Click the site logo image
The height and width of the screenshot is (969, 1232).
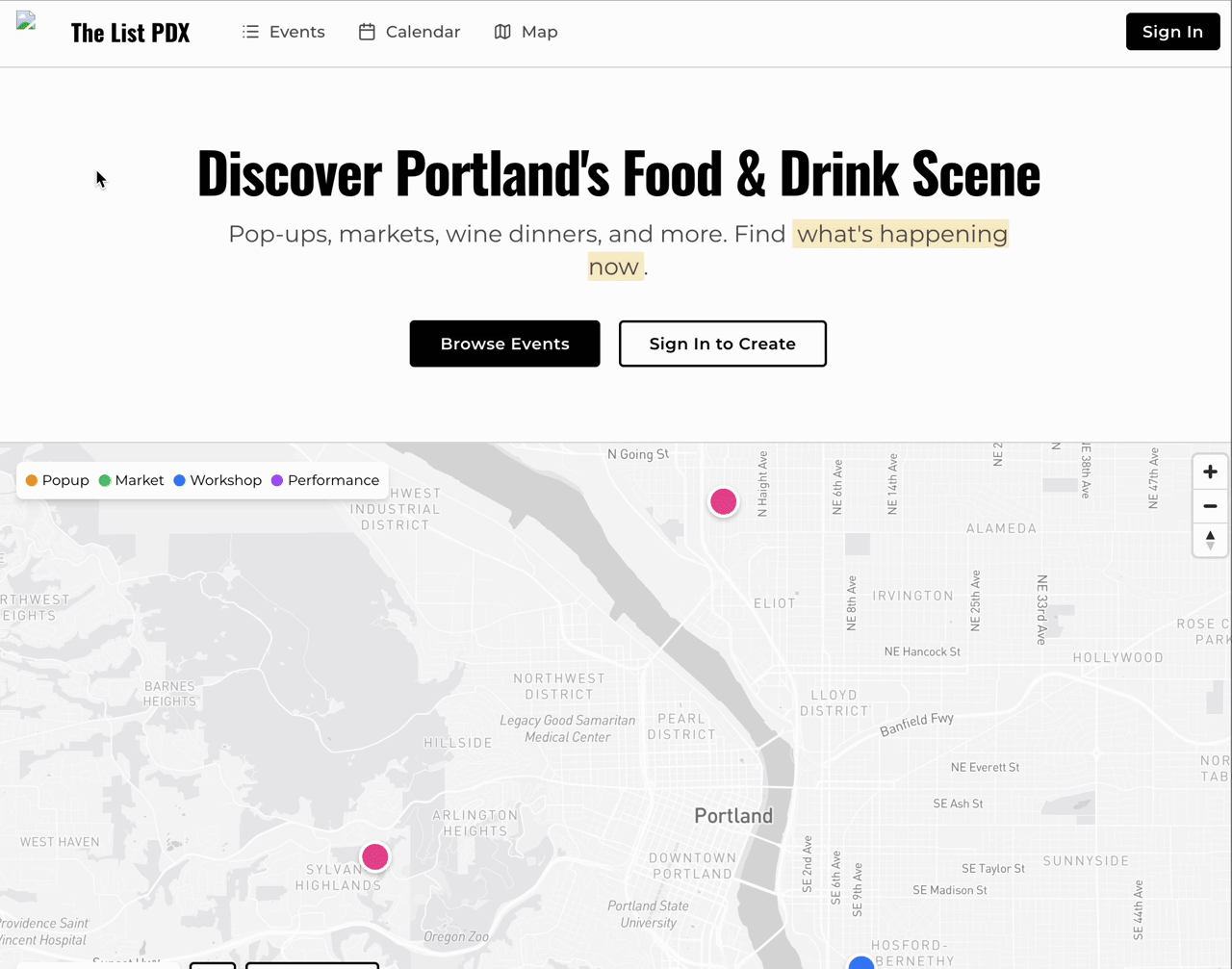26,22
